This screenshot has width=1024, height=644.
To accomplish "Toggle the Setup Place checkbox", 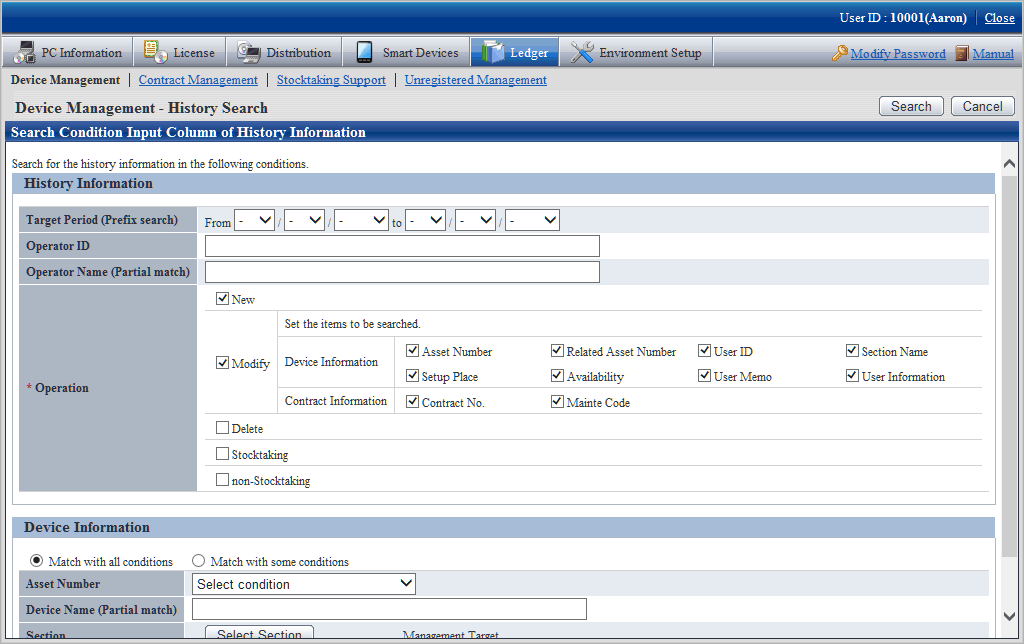I will pos(412,376).
